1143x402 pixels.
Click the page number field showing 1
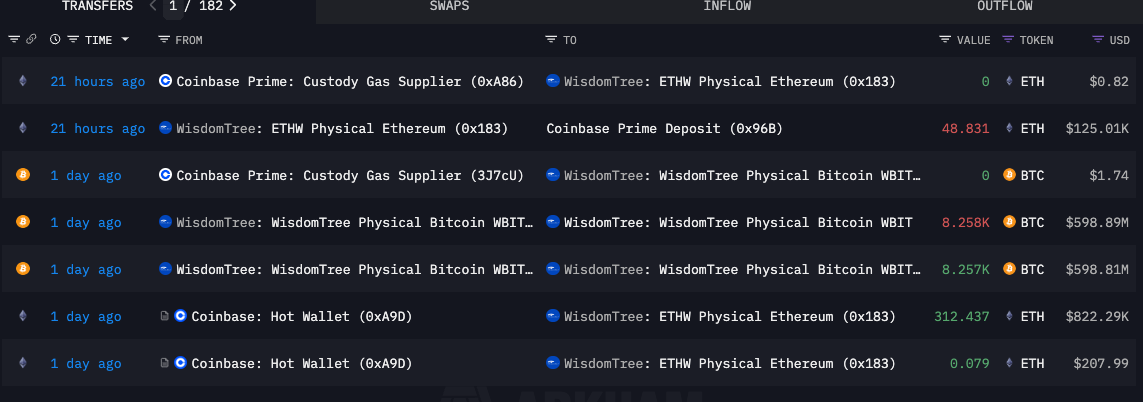[173, 6]
